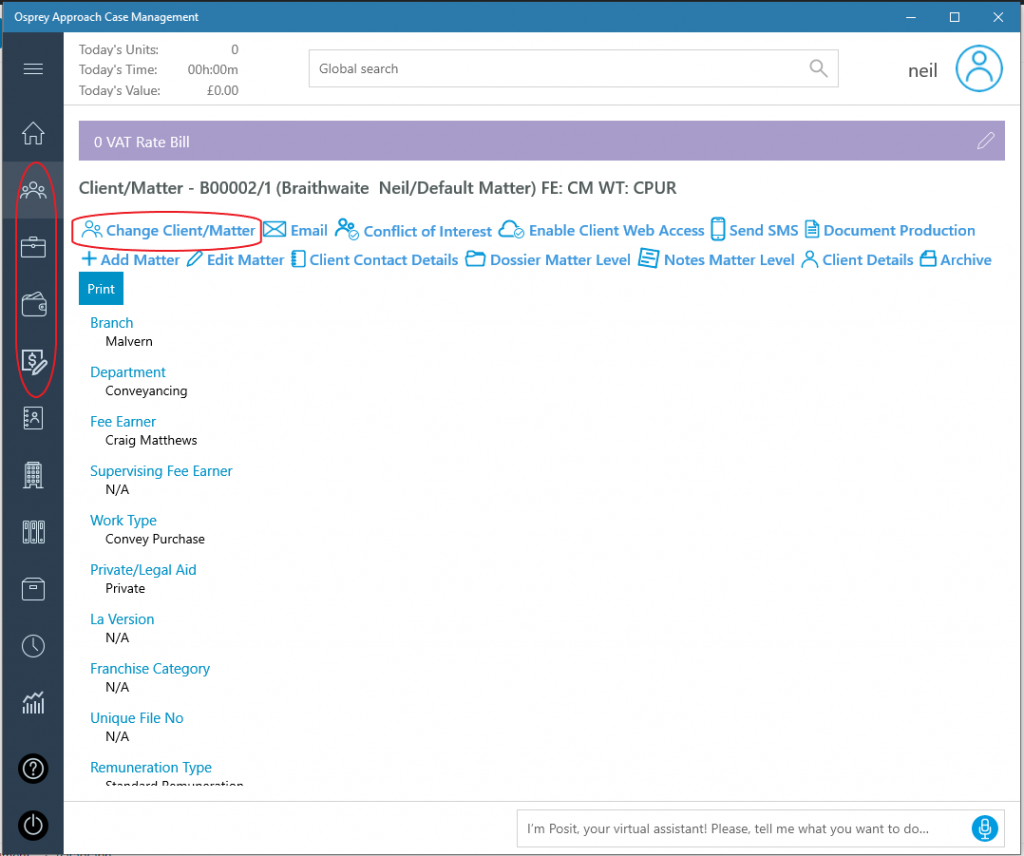Click the Branch value Malvern
Screen dimensions: 1024x856
coord(129,341)
